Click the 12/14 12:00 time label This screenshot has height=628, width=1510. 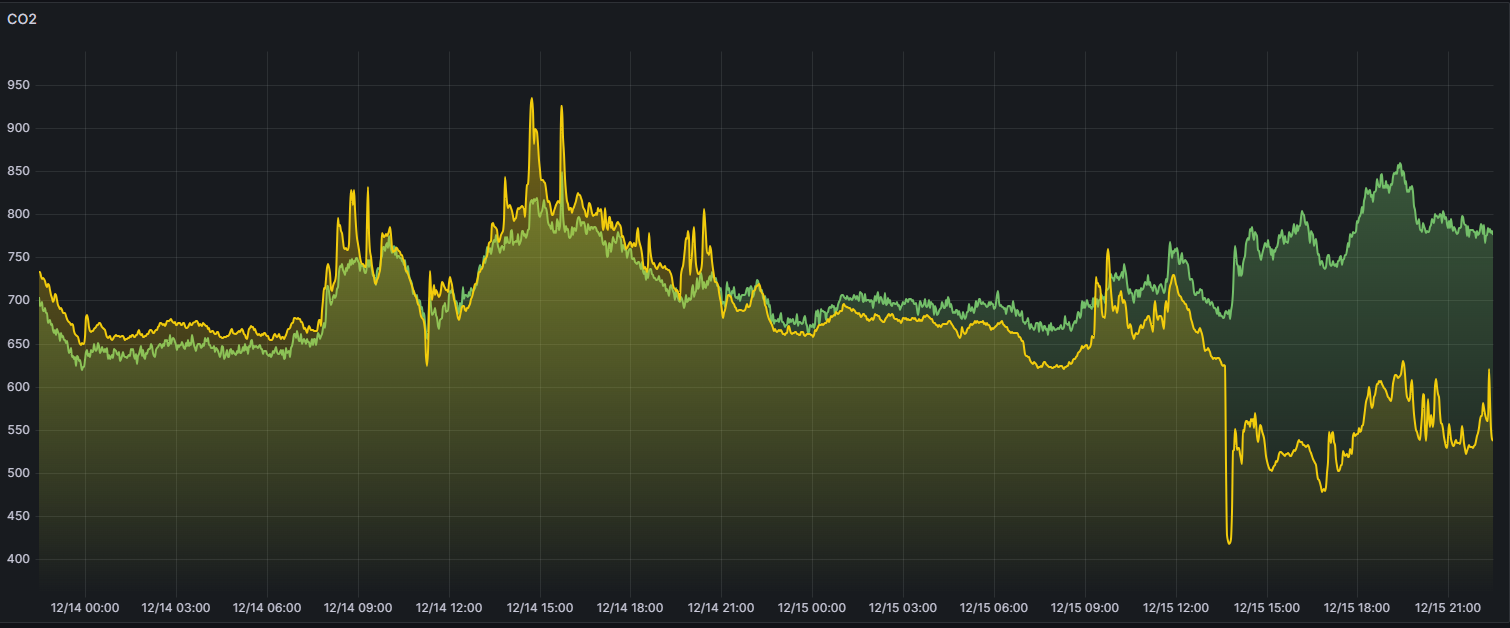tap(449, 607)
